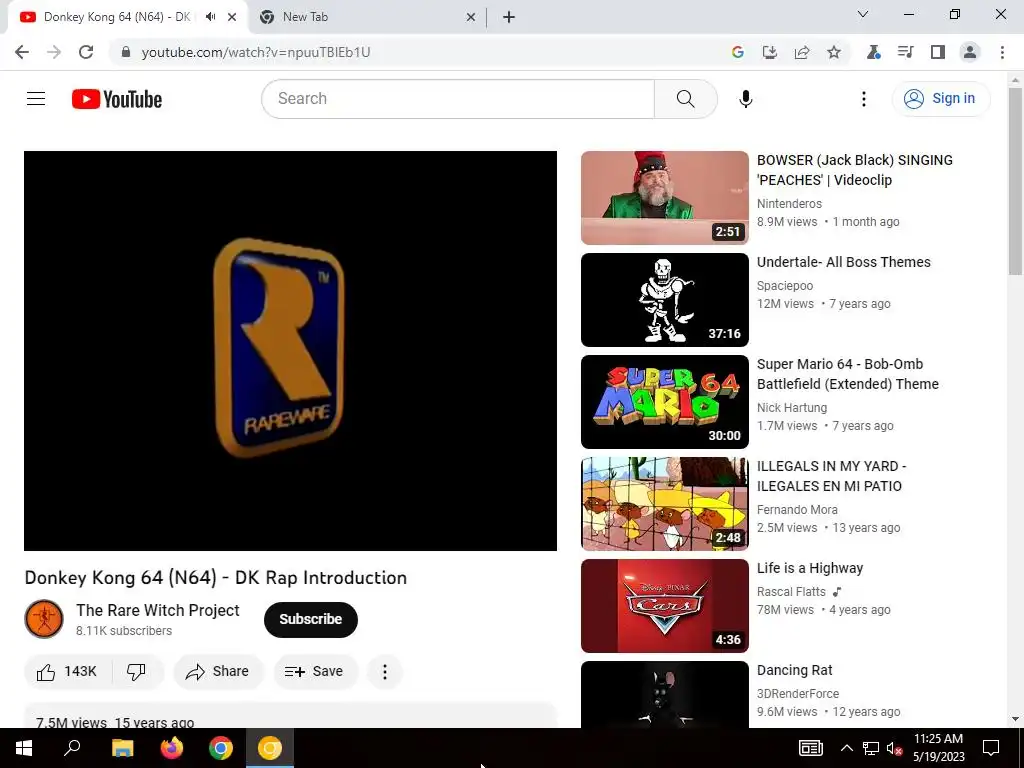Open ILLEGALS IN MY YARD video title
Screen dimensions: 1024x768
[831, 476]
